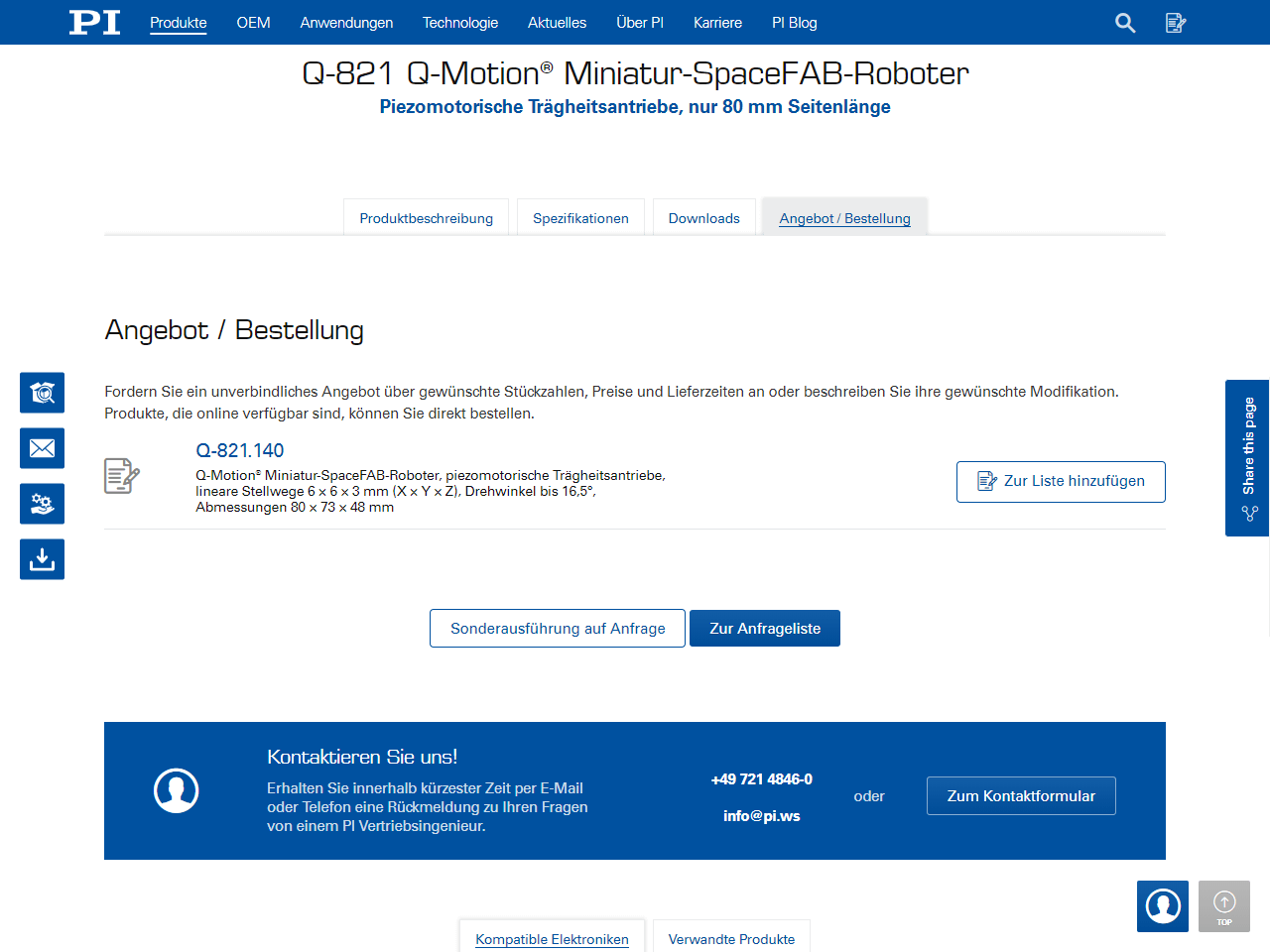Open the Produkte menu

[179, 23]
